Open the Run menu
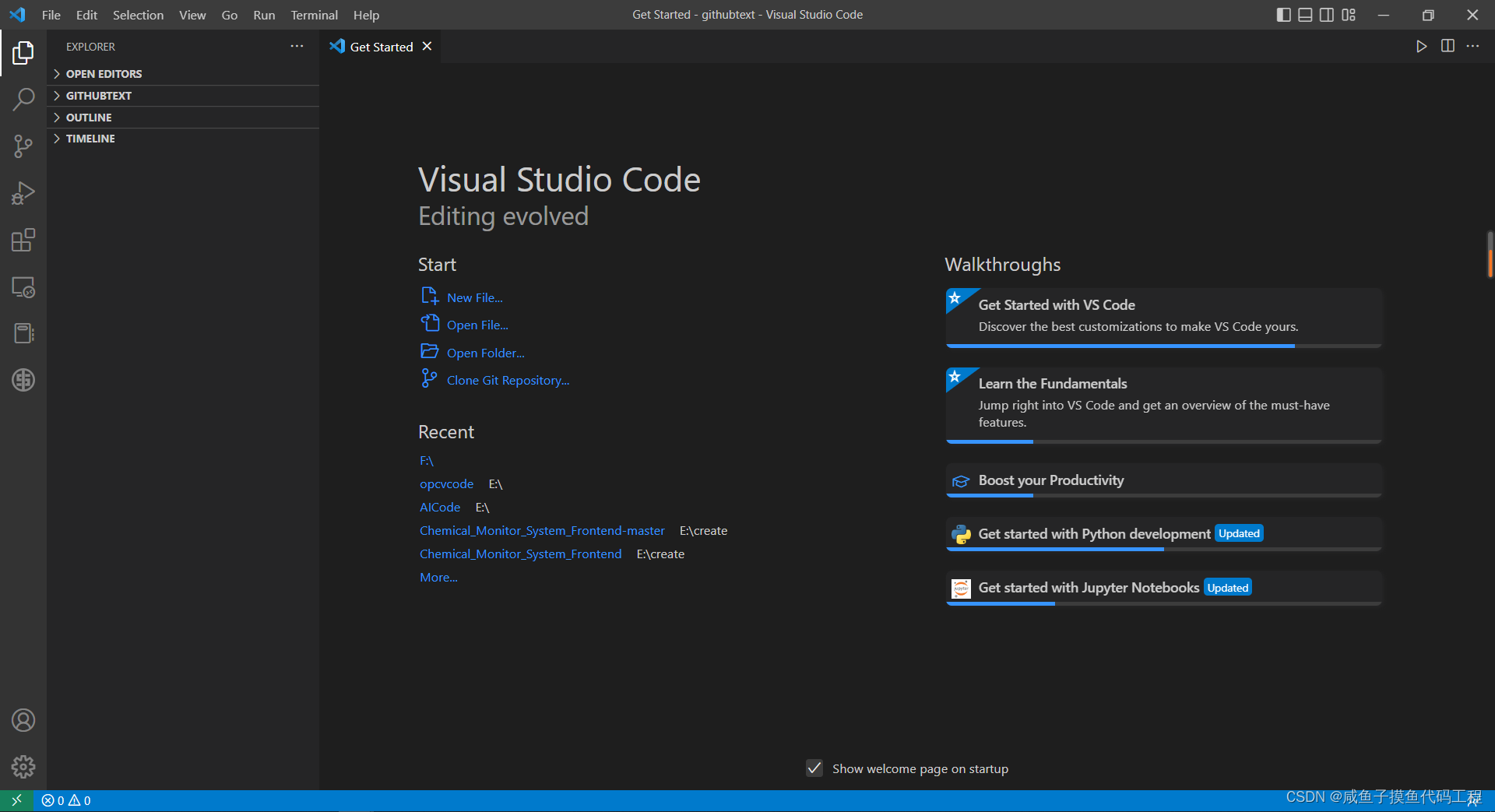 click(264, 15)
